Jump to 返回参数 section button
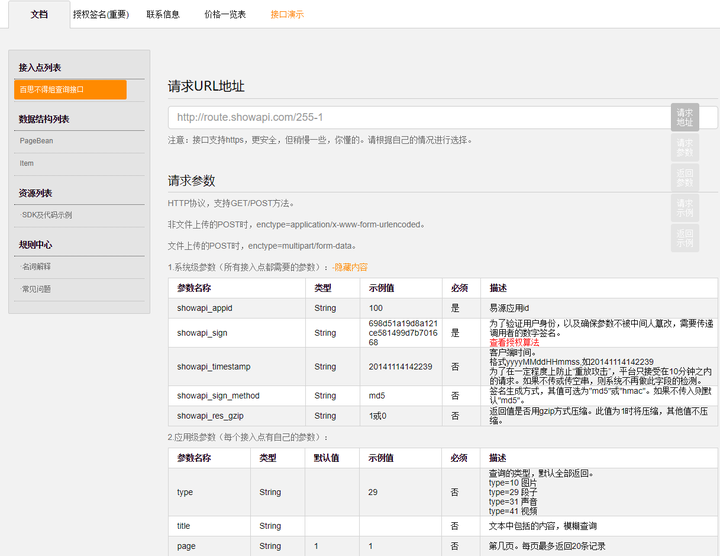This screenshot has width=720, height=556. pos(685,178)
